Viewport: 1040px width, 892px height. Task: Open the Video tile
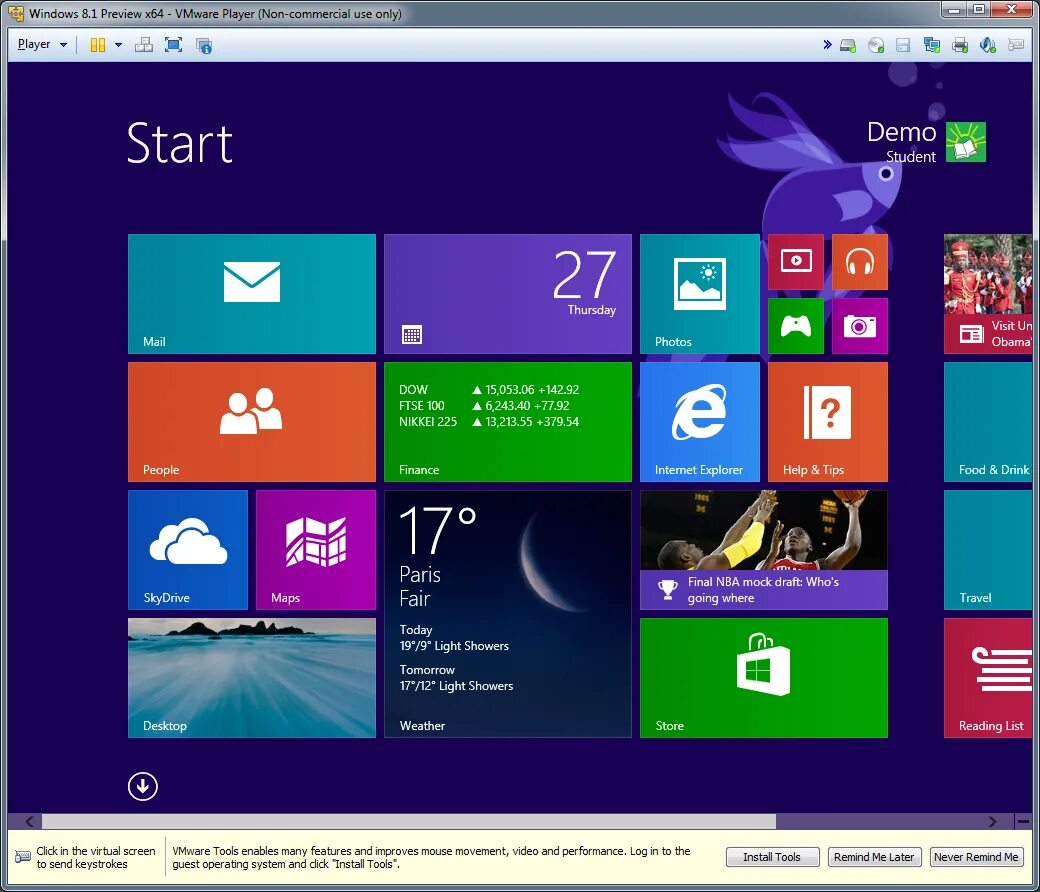click(796, 261)
